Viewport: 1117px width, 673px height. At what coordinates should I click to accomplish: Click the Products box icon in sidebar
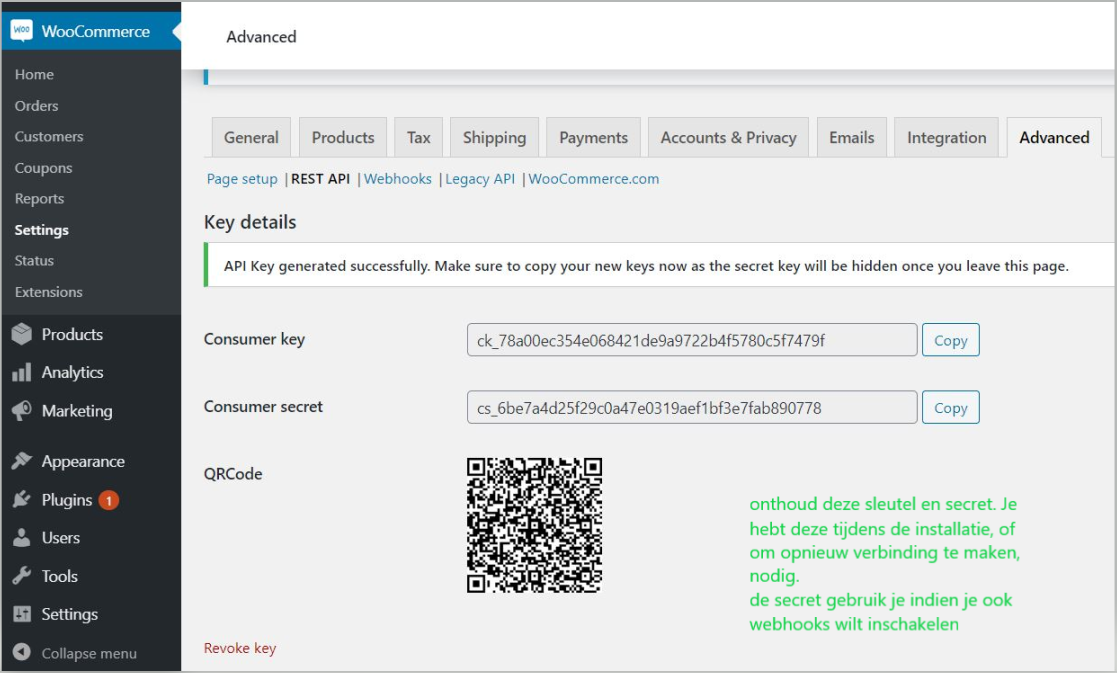pos(22,334)
